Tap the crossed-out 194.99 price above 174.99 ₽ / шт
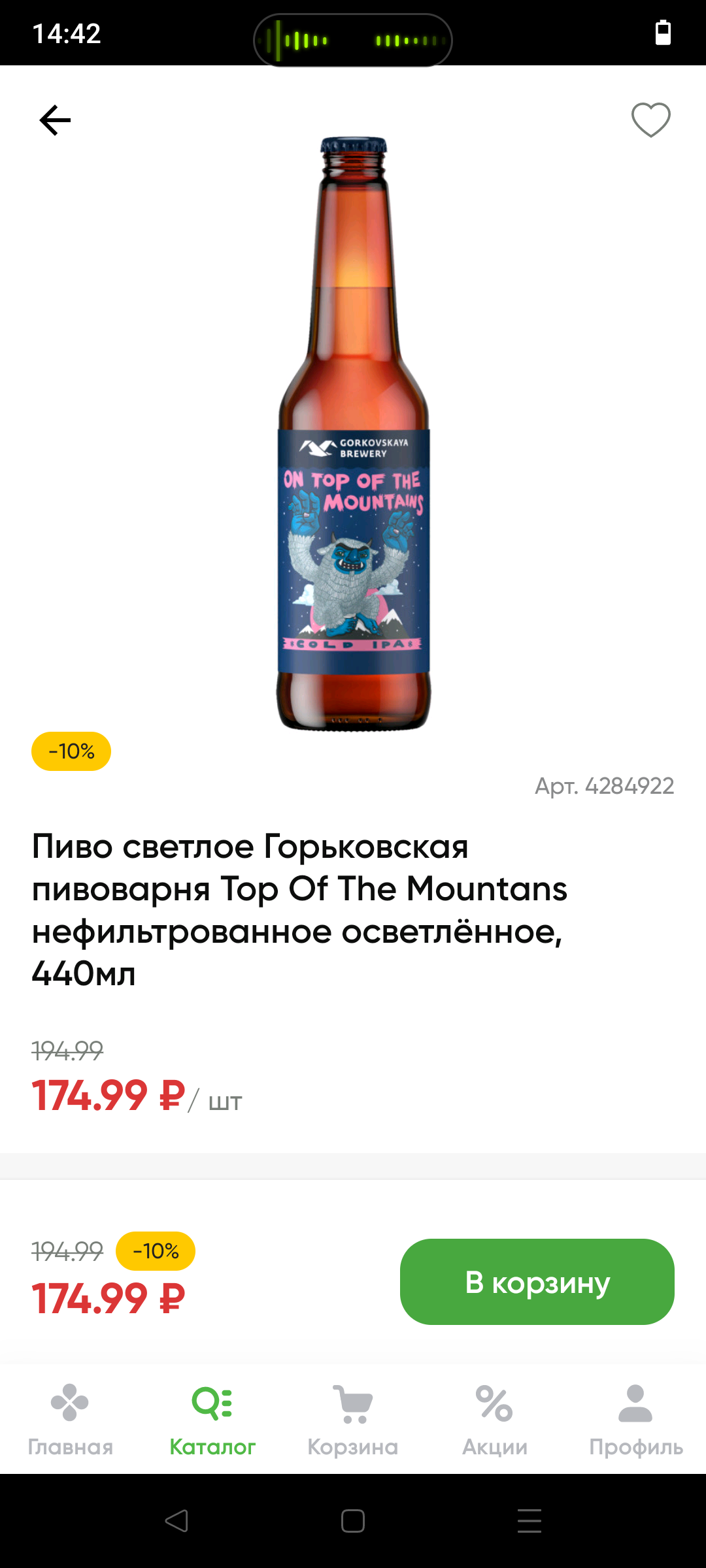The width and height of the screenshot is (706, 1568). tap(67, 1051)
